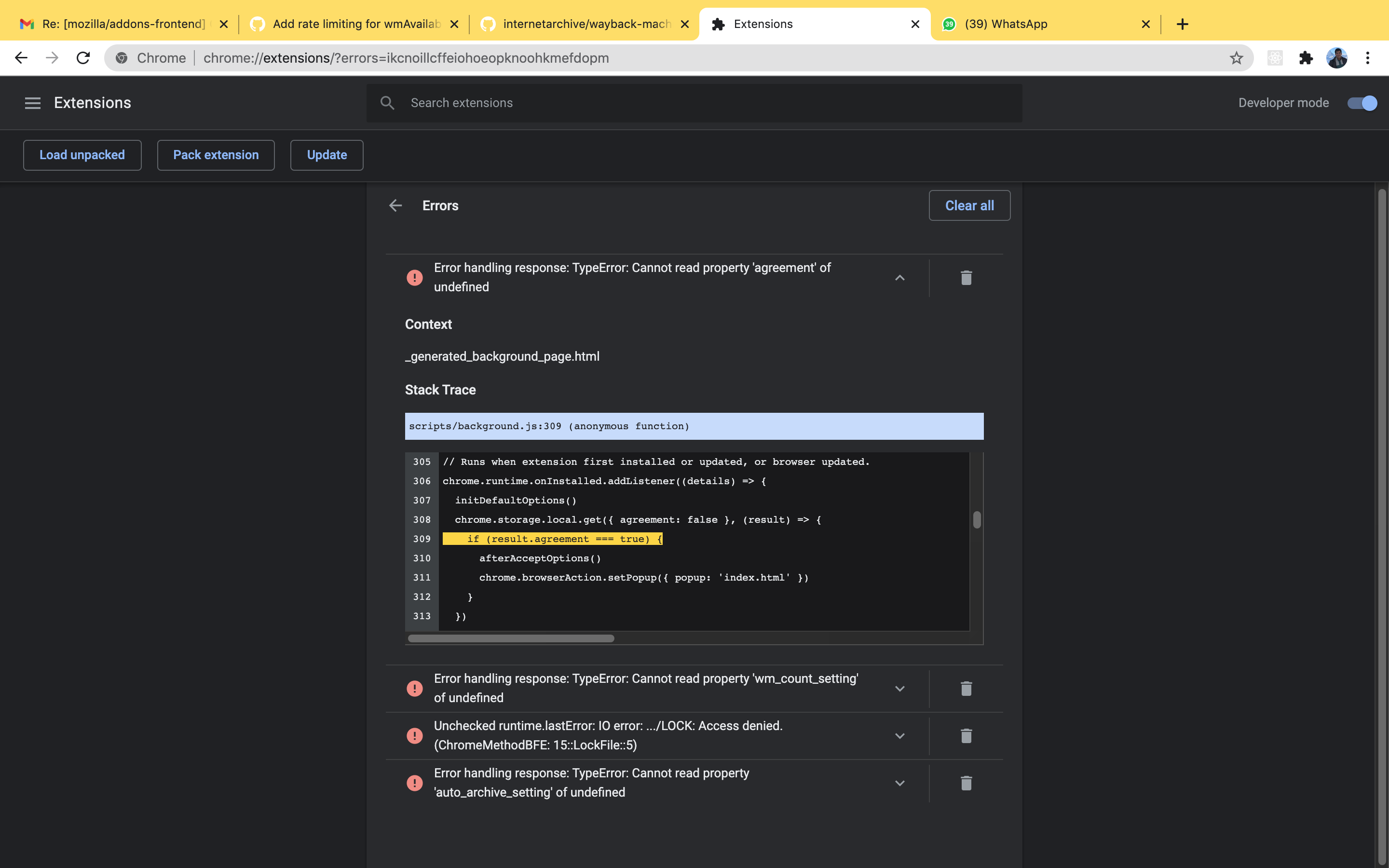Click the Load unpacked button

click(x=82, y=155)
